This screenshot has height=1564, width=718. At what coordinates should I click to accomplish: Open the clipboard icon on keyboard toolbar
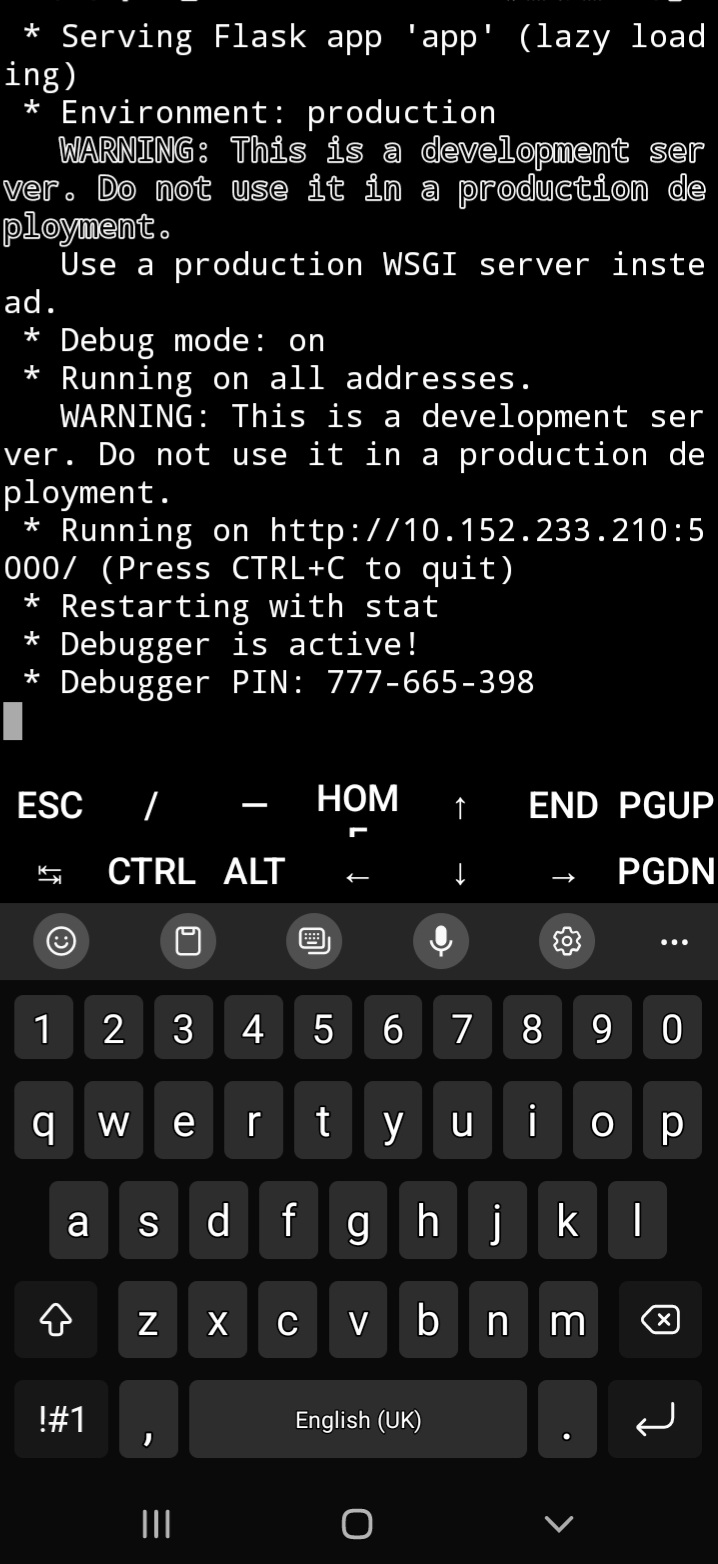point(188,941)
